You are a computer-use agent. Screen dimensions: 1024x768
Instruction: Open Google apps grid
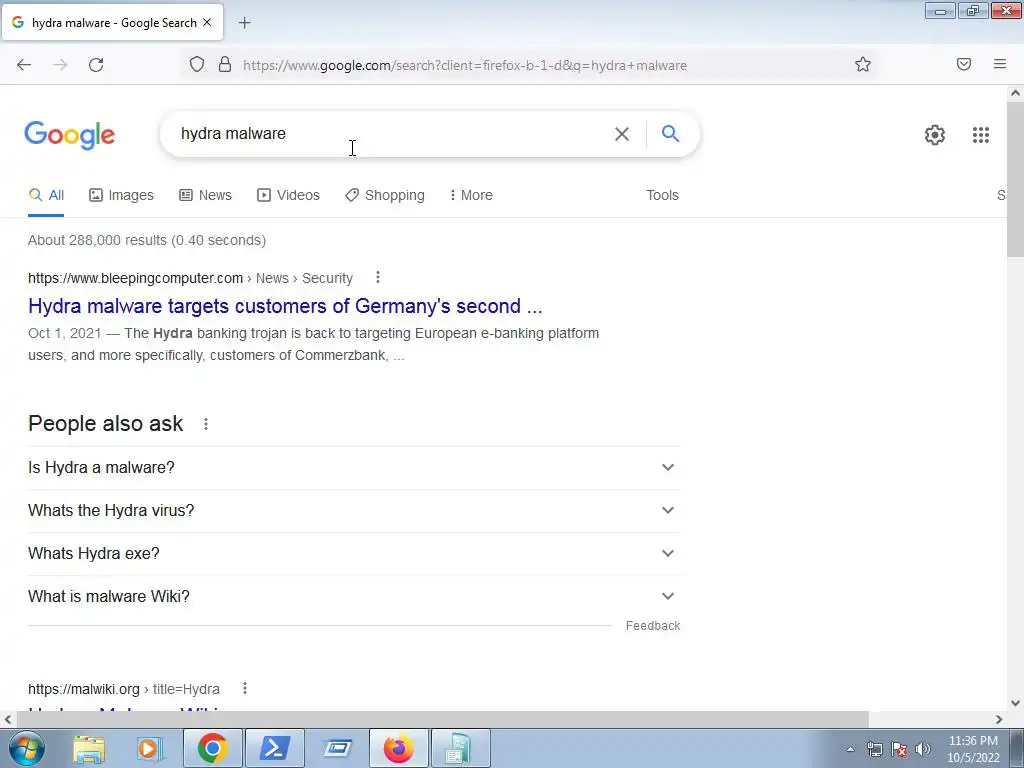(x=980, y=135)
